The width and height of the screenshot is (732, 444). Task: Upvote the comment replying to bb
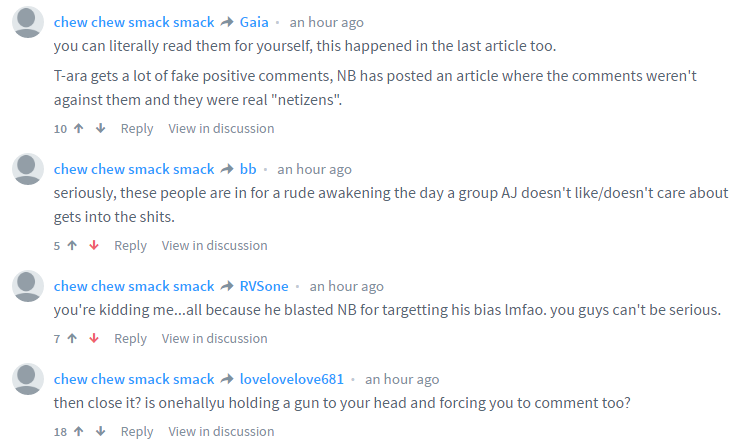(x=71, y=245)
